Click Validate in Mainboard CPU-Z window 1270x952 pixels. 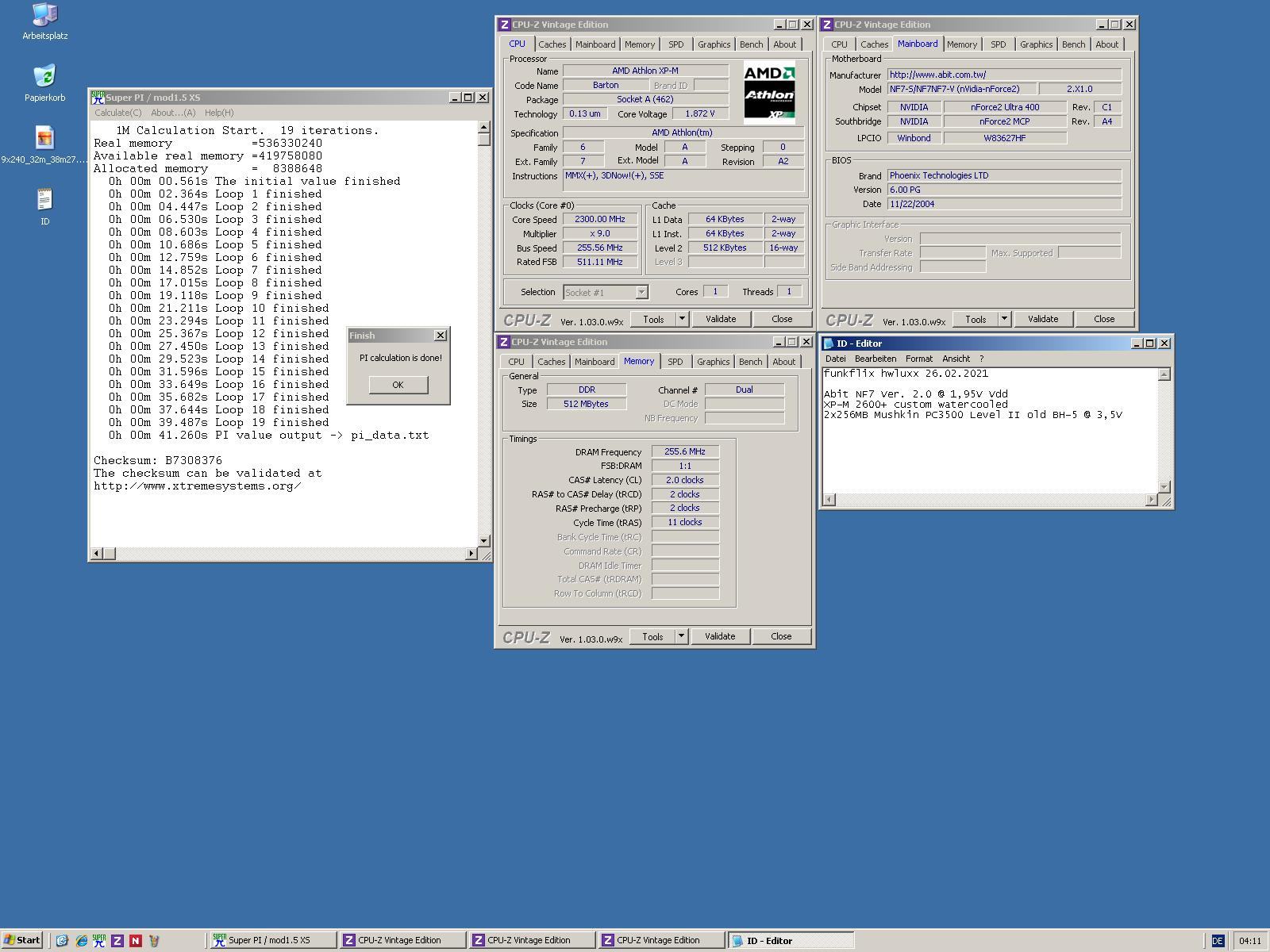(x=1043, y=319)
